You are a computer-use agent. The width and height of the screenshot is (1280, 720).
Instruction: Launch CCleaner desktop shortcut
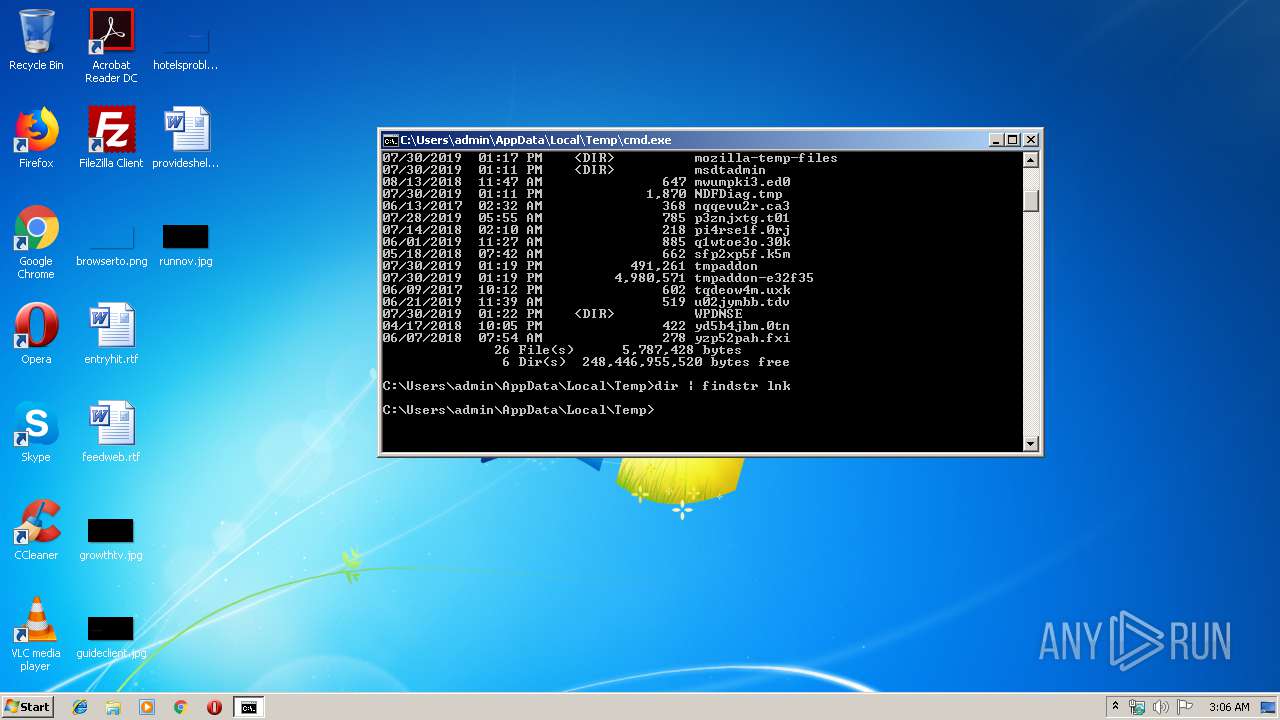click(x=36, y=530)
